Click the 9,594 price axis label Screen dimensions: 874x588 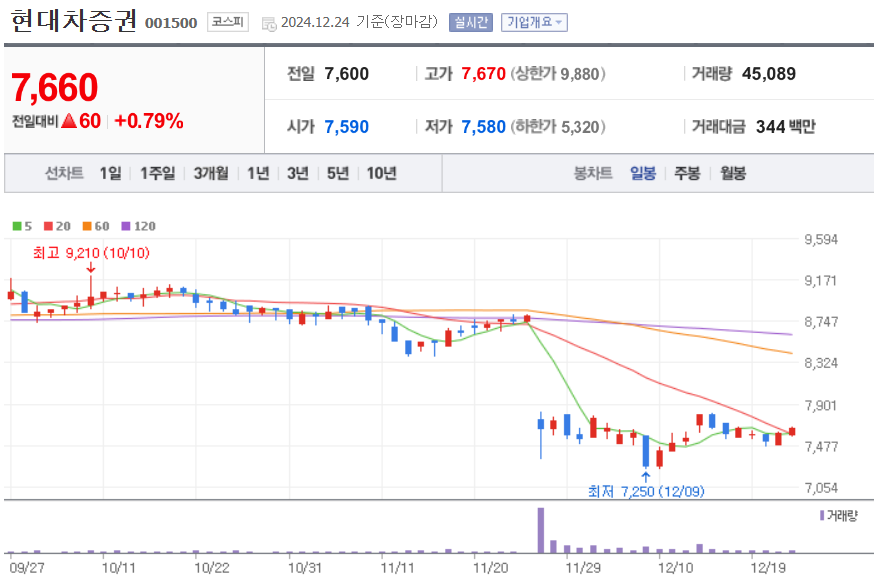(821, 240)
